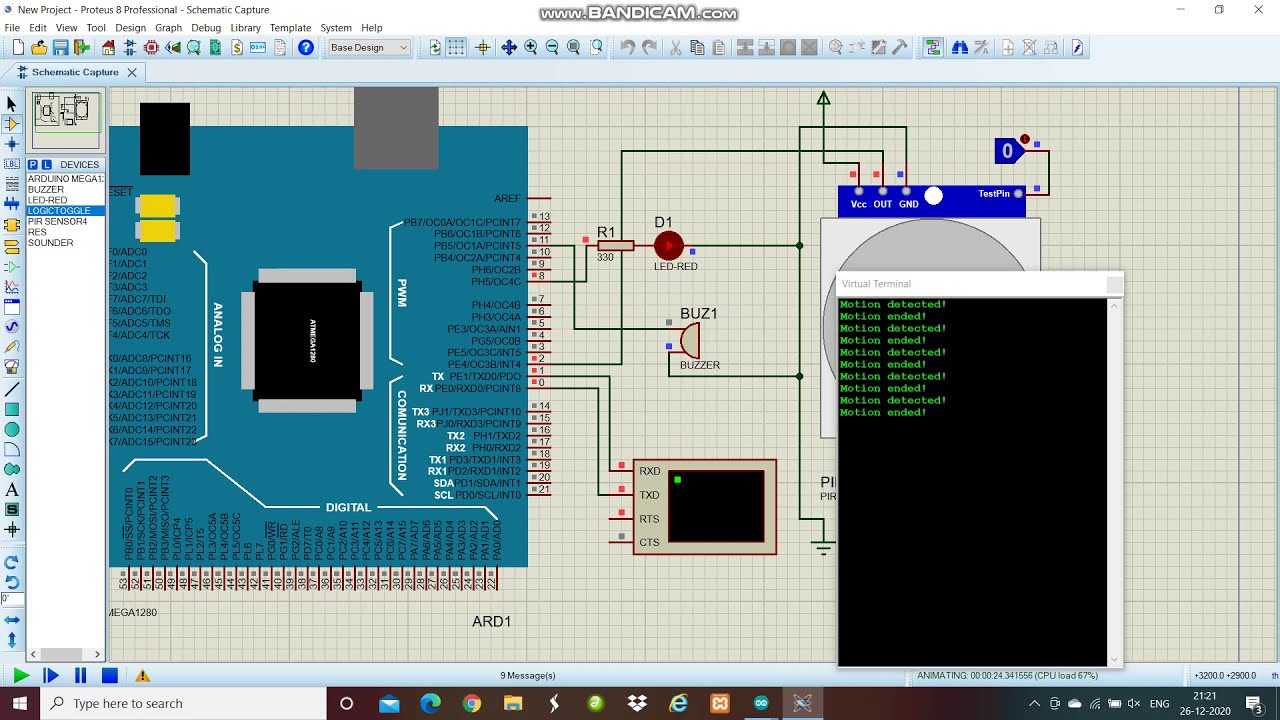This screenshot has width=1280, height=720.
Task: Open the Help question mark icon
Action: coord(306,48)
